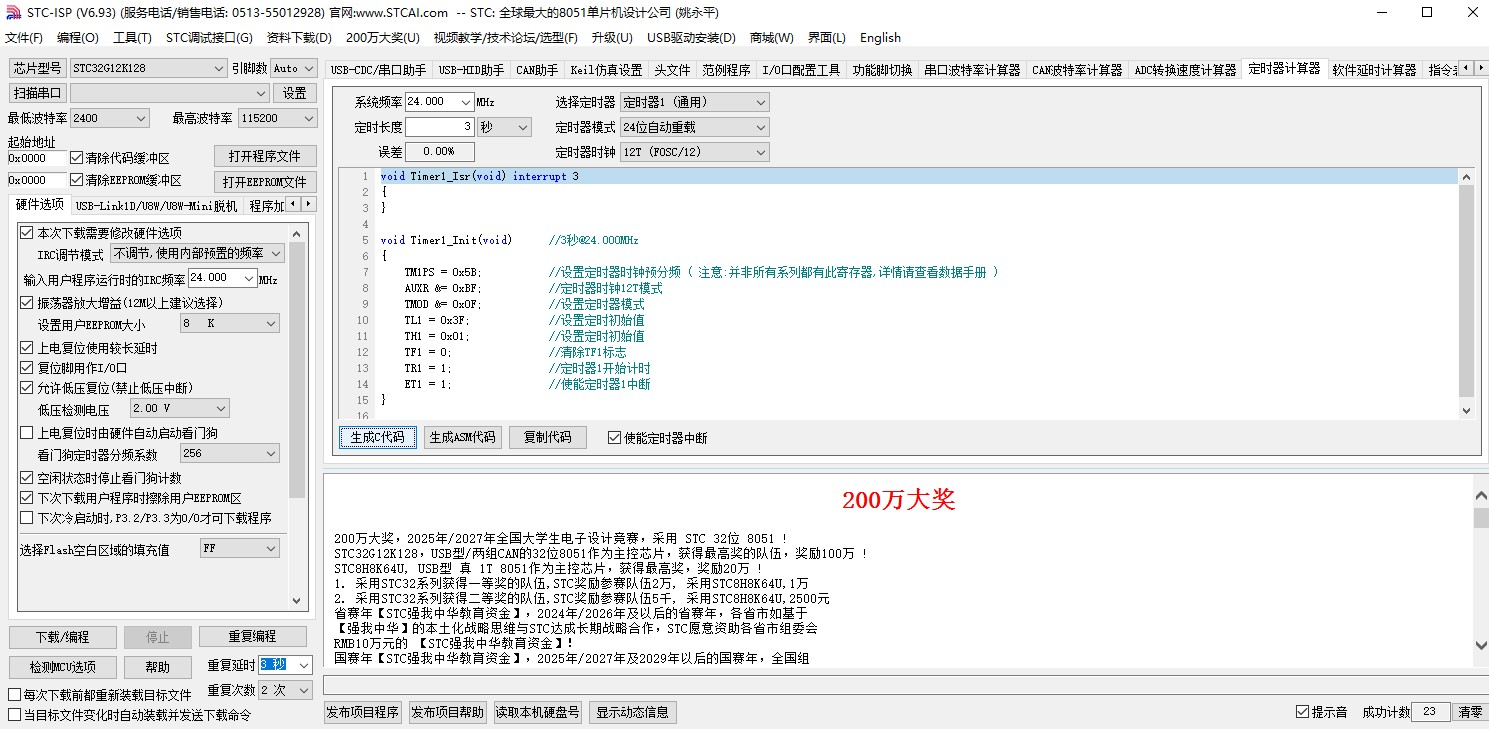Switch to the 软件延时计算器 tab
Image resolution: width=1489 pixels, height=729 pixels.
tap(1374, 70)
